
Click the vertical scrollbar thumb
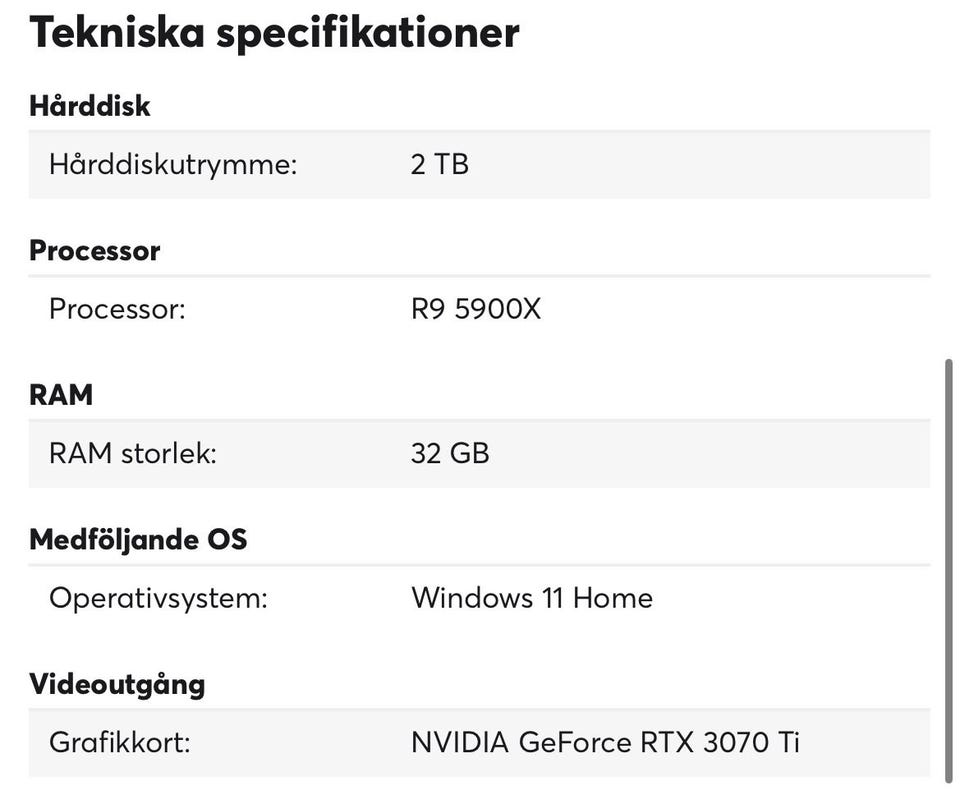click(950, 570)
